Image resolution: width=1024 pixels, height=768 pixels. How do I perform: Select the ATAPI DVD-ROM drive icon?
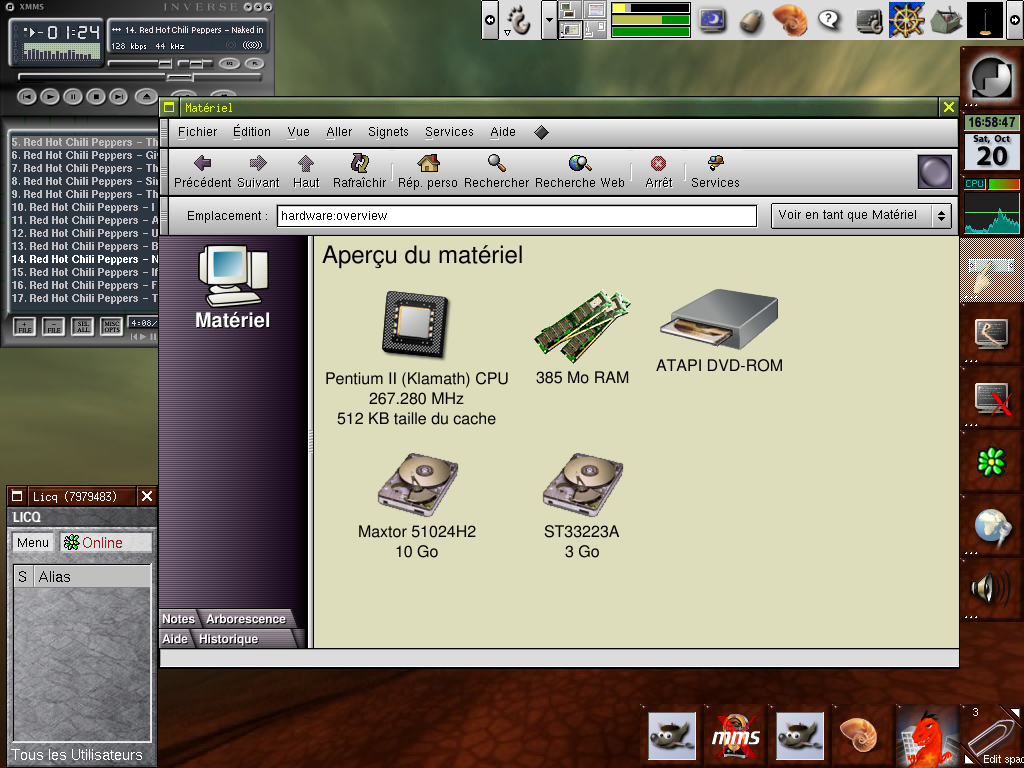718,319
